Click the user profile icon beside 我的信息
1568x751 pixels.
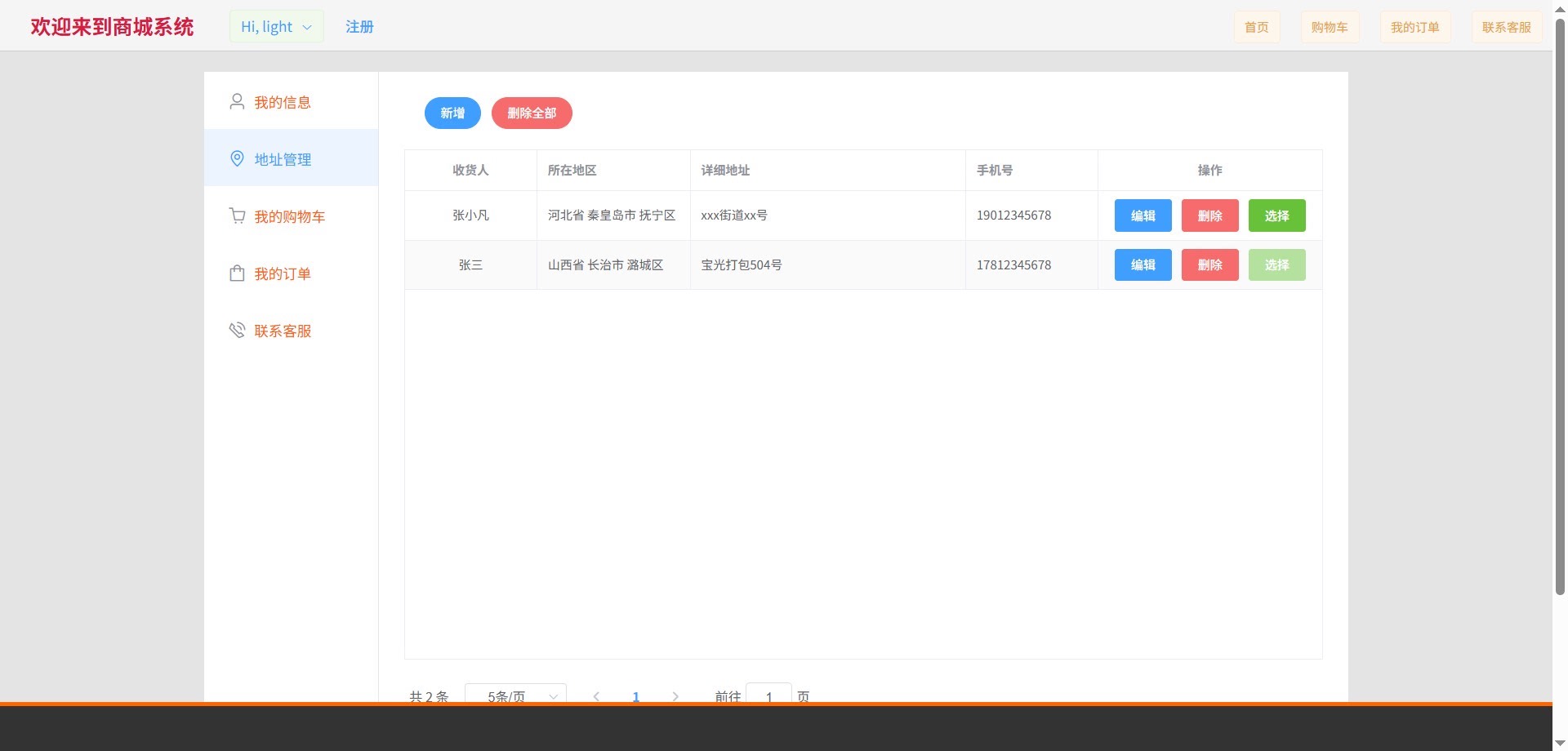pyautogui.click(x=237, y=102)
